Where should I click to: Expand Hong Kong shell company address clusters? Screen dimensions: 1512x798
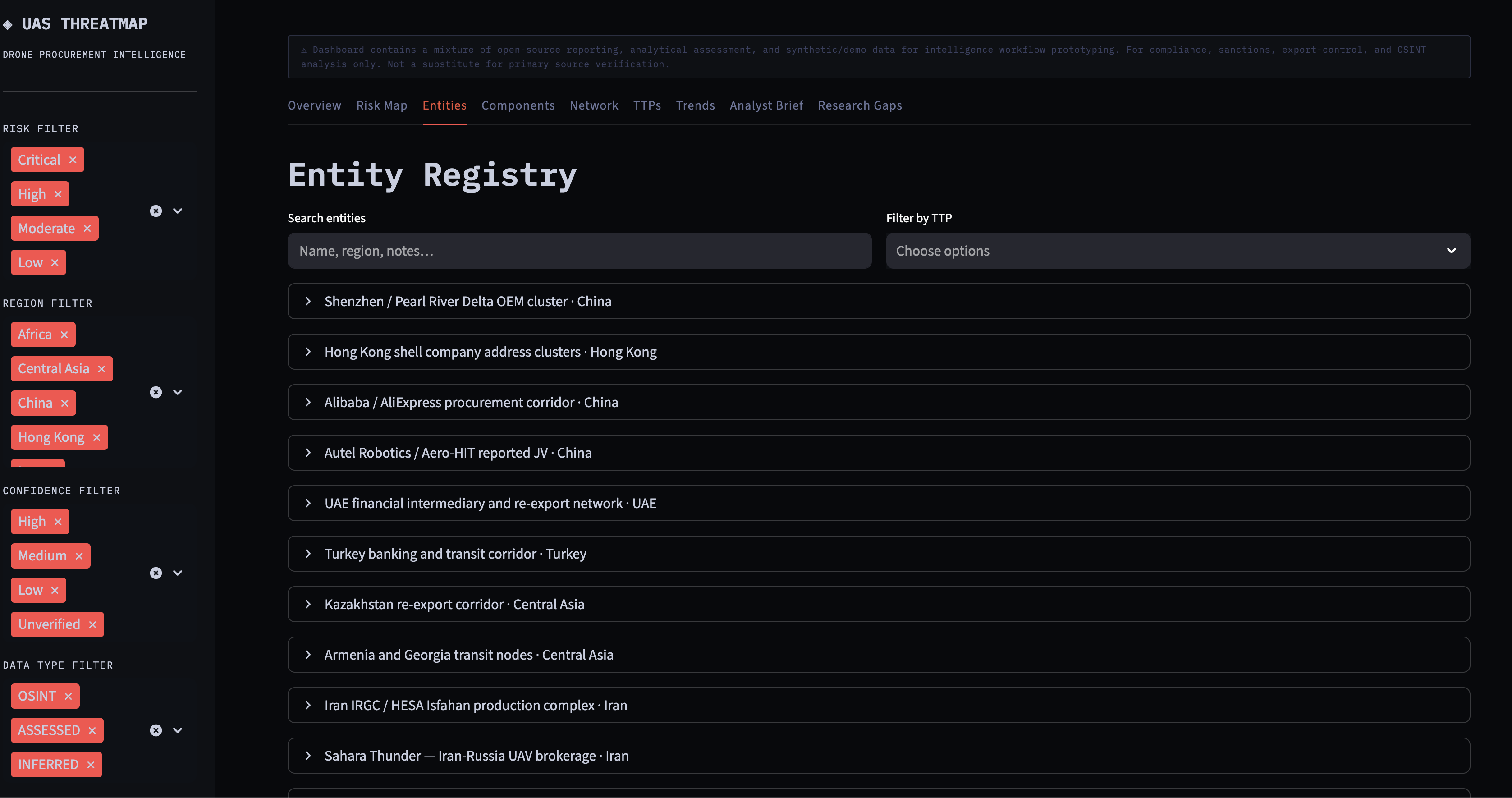879,352
